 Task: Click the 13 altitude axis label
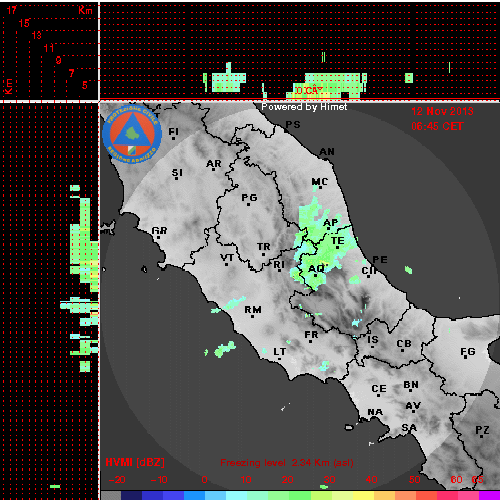click(37, 35)
